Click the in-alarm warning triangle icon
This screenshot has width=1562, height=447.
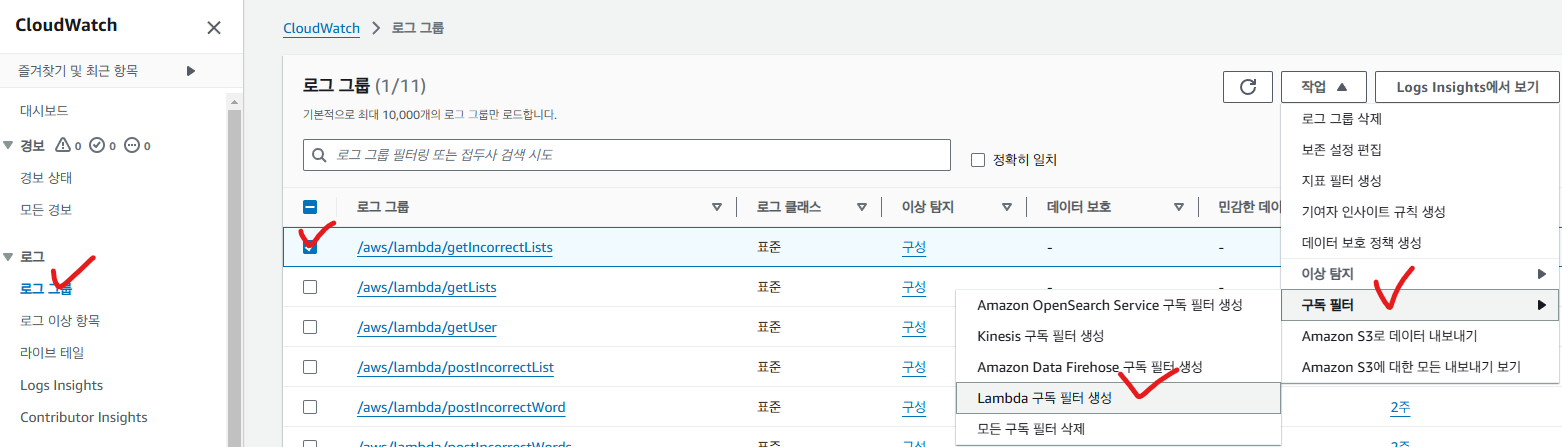pos(63,145)
